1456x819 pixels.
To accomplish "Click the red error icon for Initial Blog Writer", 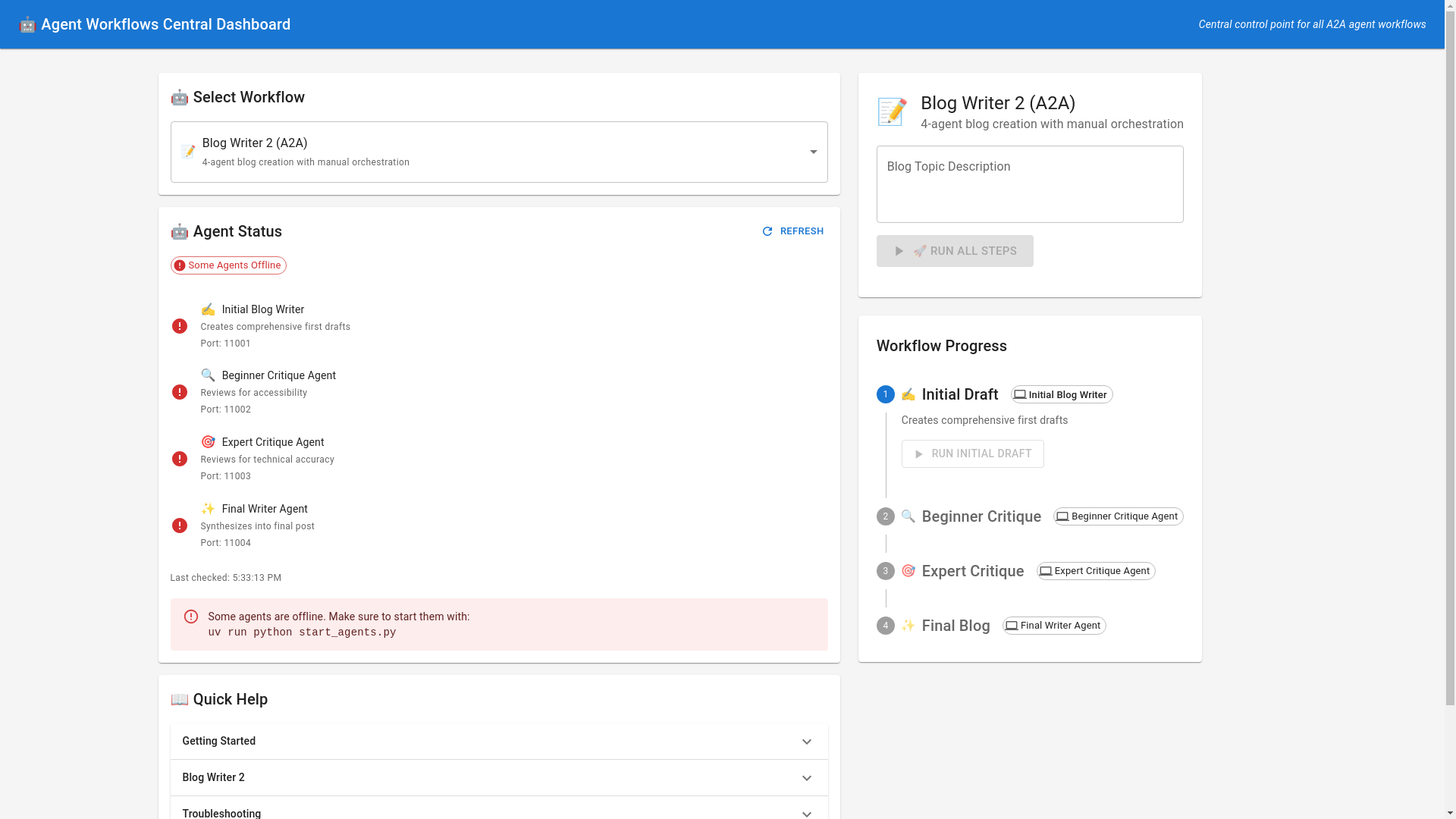I will point(179,326).
